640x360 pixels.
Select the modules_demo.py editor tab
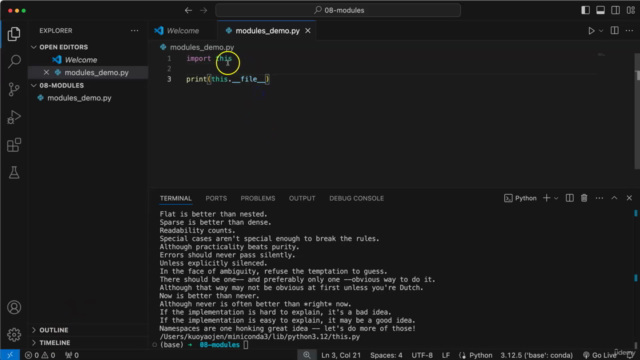tap(267, 31)
